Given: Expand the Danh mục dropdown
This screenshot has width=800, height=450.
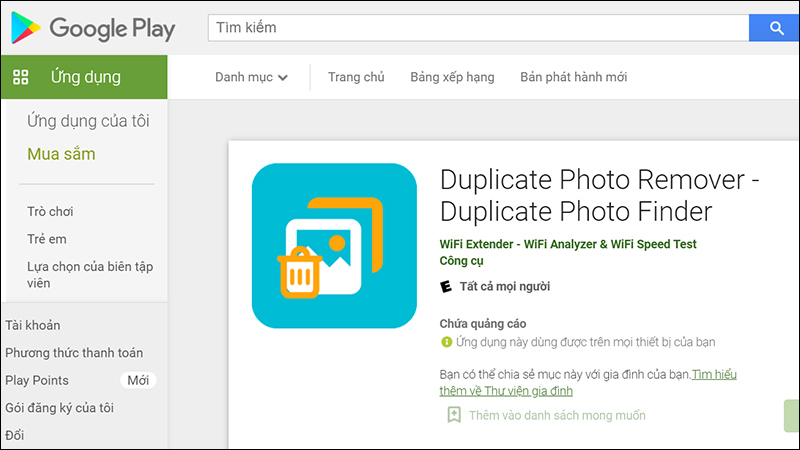Looking at the screenshot, I should (x=251, y=77).
